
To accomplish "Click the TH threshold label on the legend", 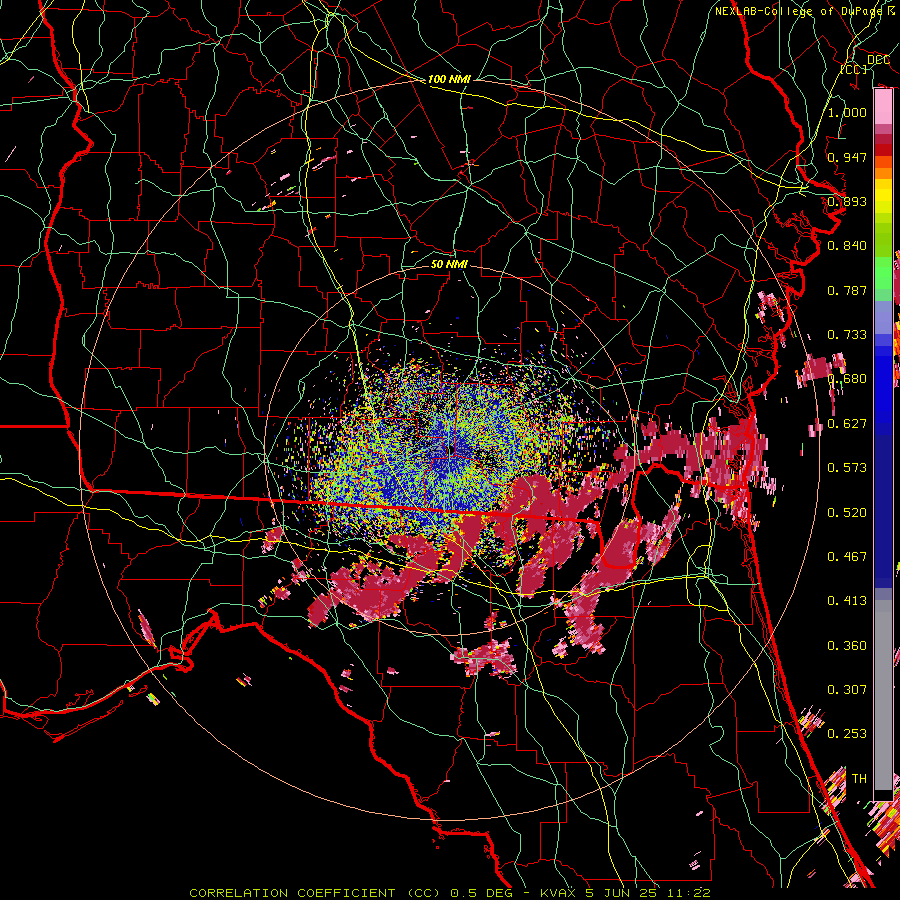I will pos(859,779).
